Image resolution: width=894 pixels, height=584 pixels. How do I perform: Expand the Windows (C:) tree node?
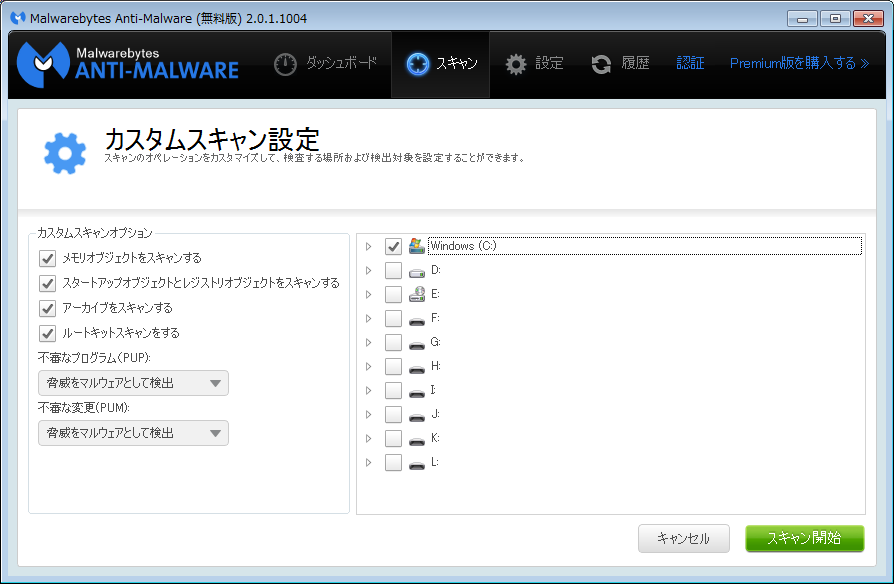pos(369,246)
